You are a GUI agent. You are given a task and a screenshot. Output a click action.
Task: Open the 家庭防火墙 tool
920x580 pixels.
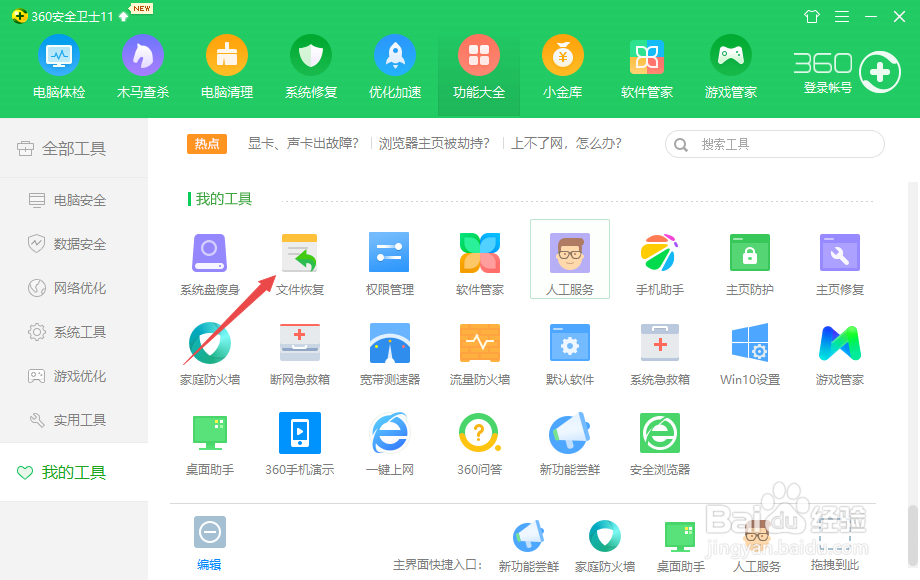(x=209, y=350)
